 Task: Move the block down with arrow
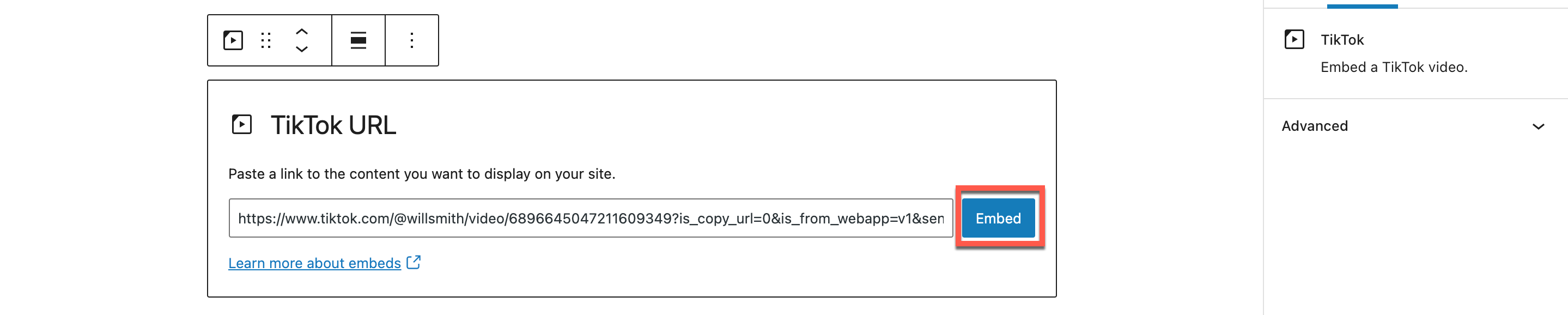pos(301,50)
